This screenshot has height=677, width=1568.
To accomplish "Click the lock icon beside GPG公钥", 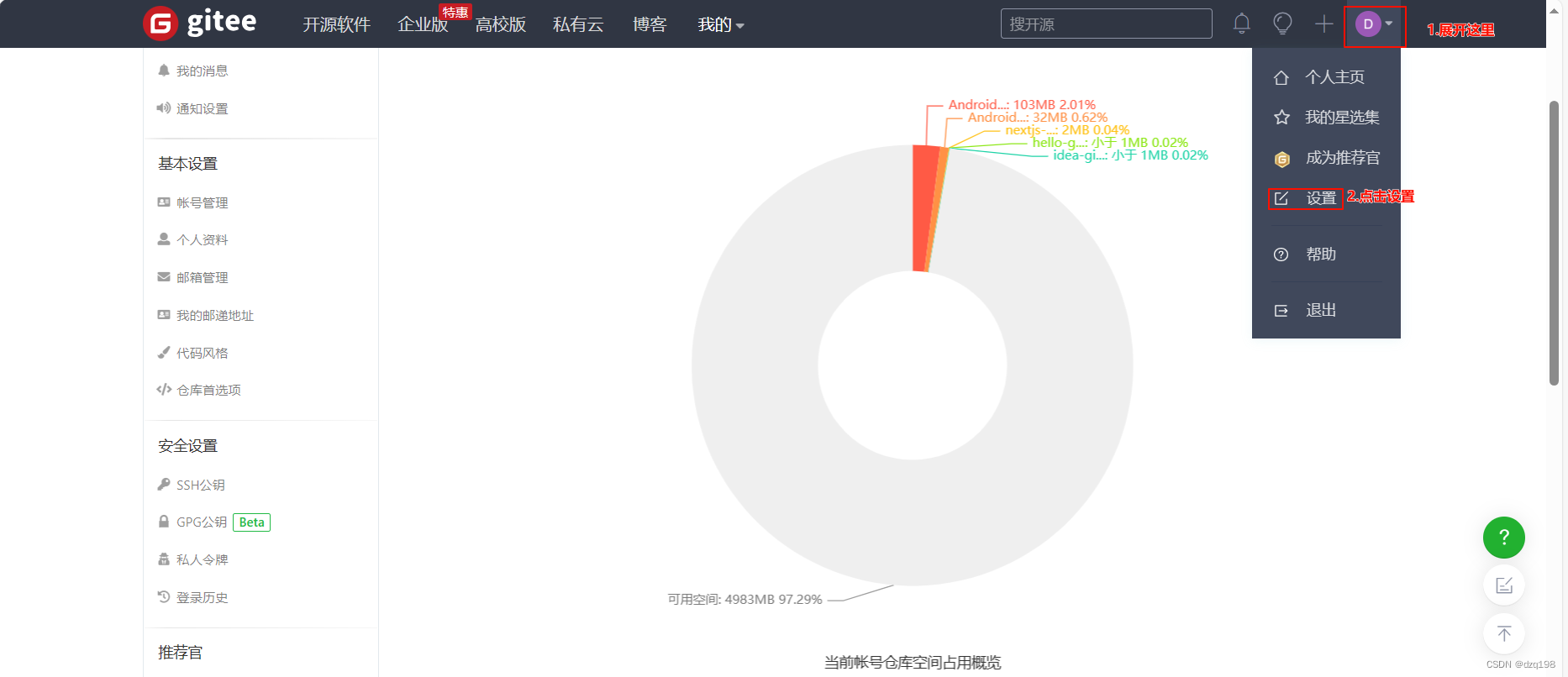I will point(164,521).
